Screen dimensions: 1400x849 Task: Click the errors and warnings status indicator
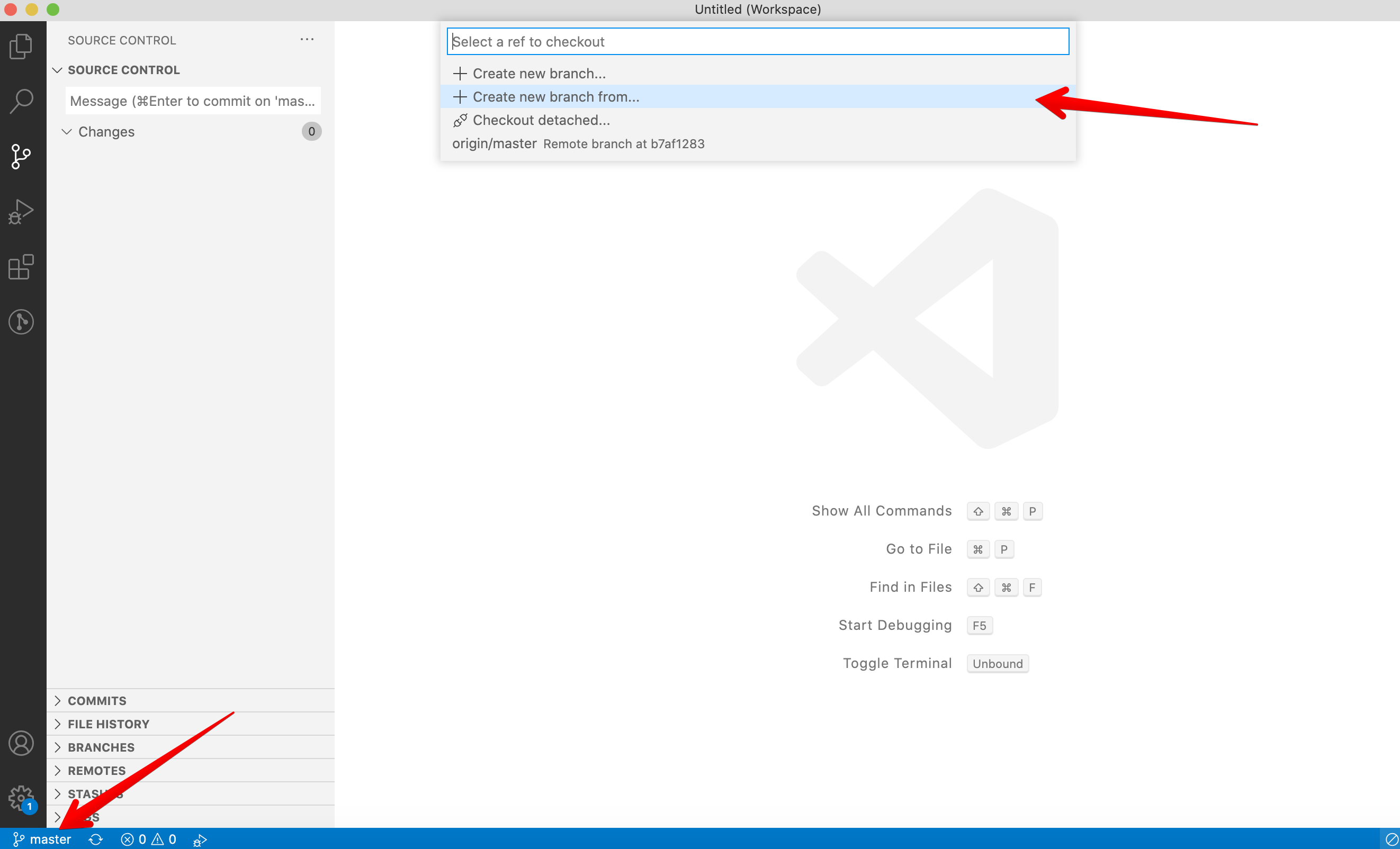point(148,839)
